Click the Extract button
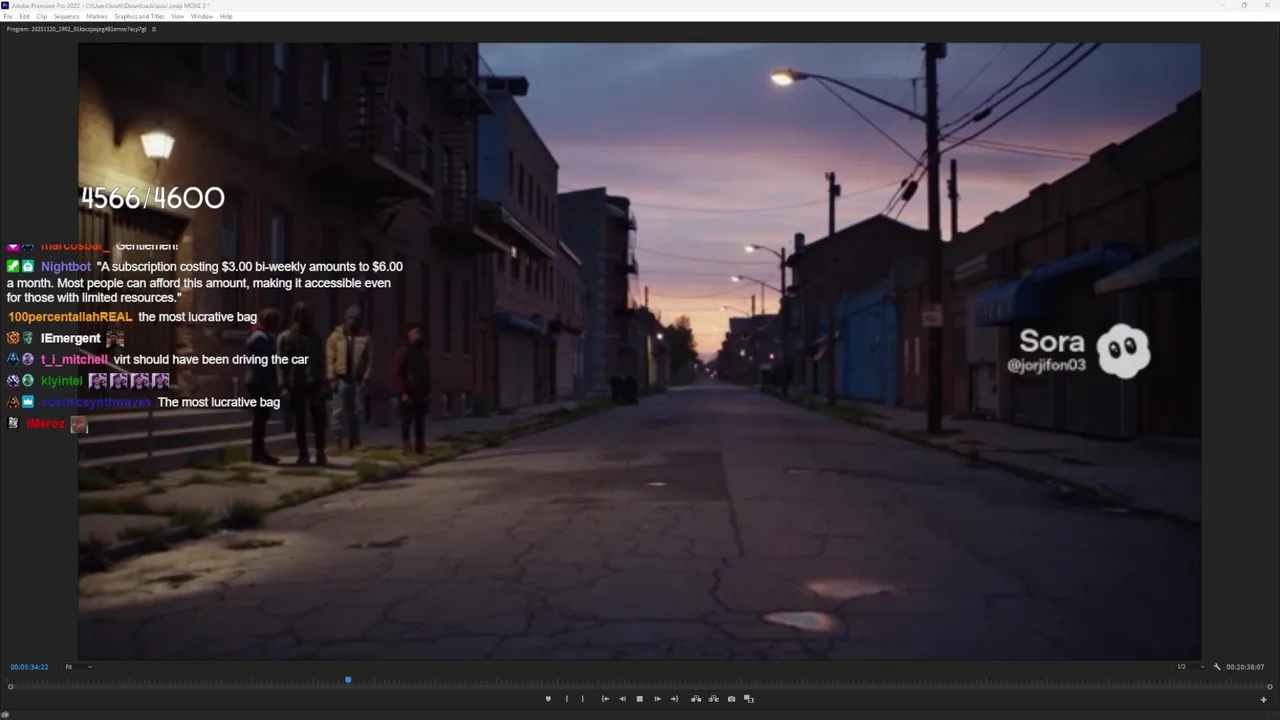Screen dimensions: 1280x720 (x=713, y=699)
